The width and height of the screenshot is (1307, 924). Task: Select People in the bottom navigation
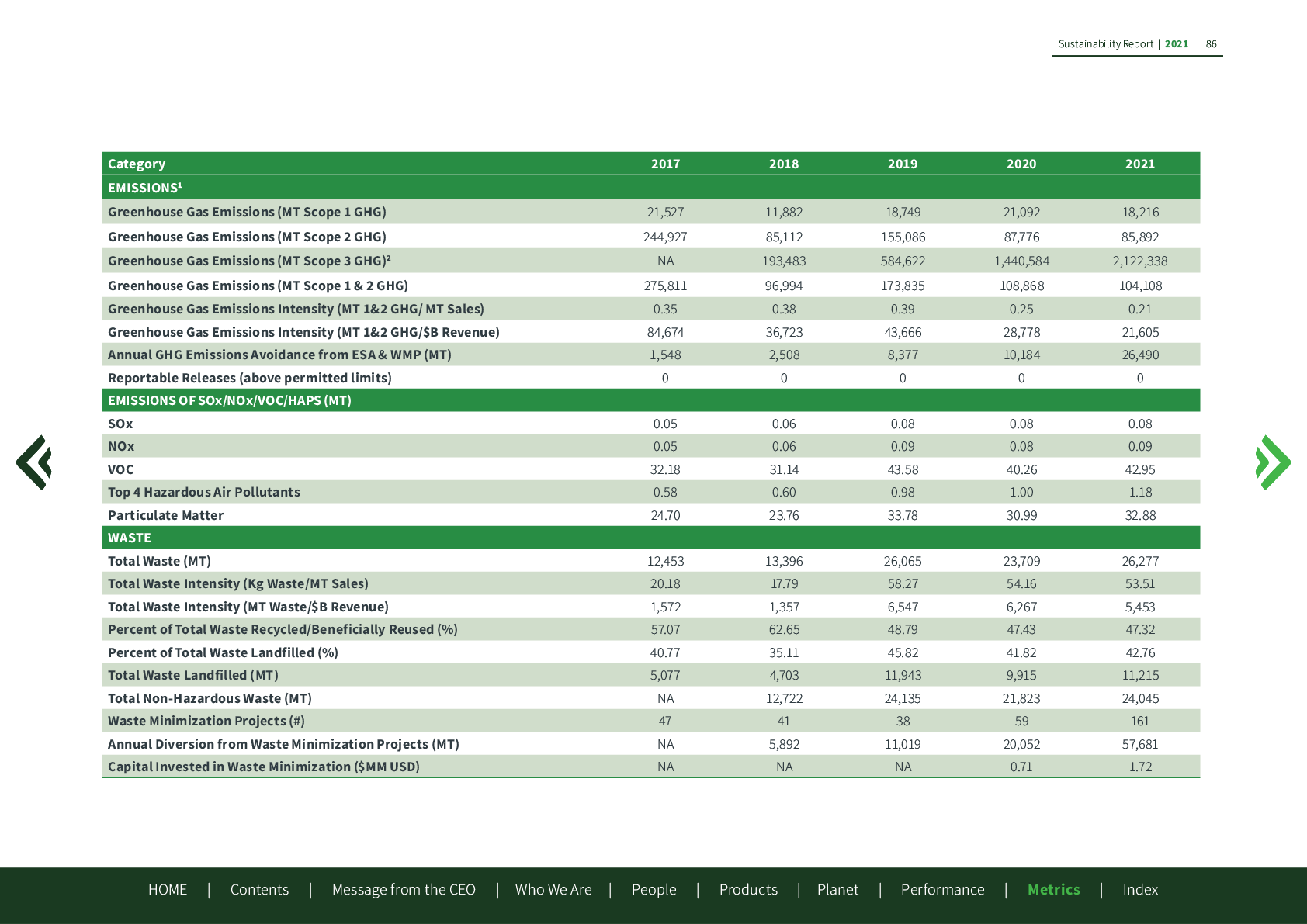tap(653, 889)
